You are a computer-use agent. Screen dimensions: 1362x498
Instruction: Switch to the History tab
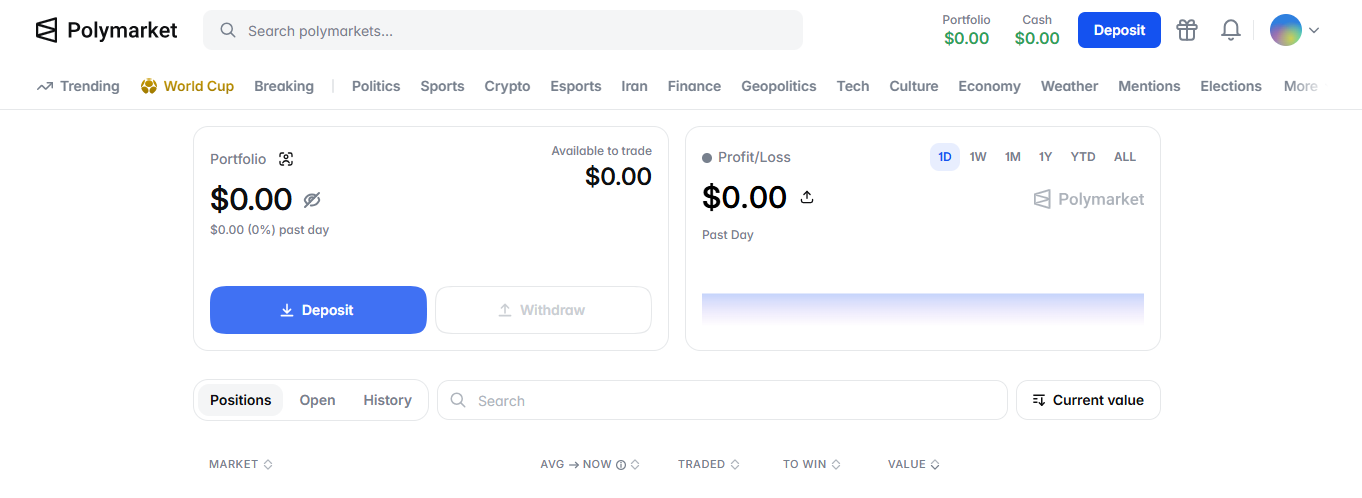tap(387, 400)
